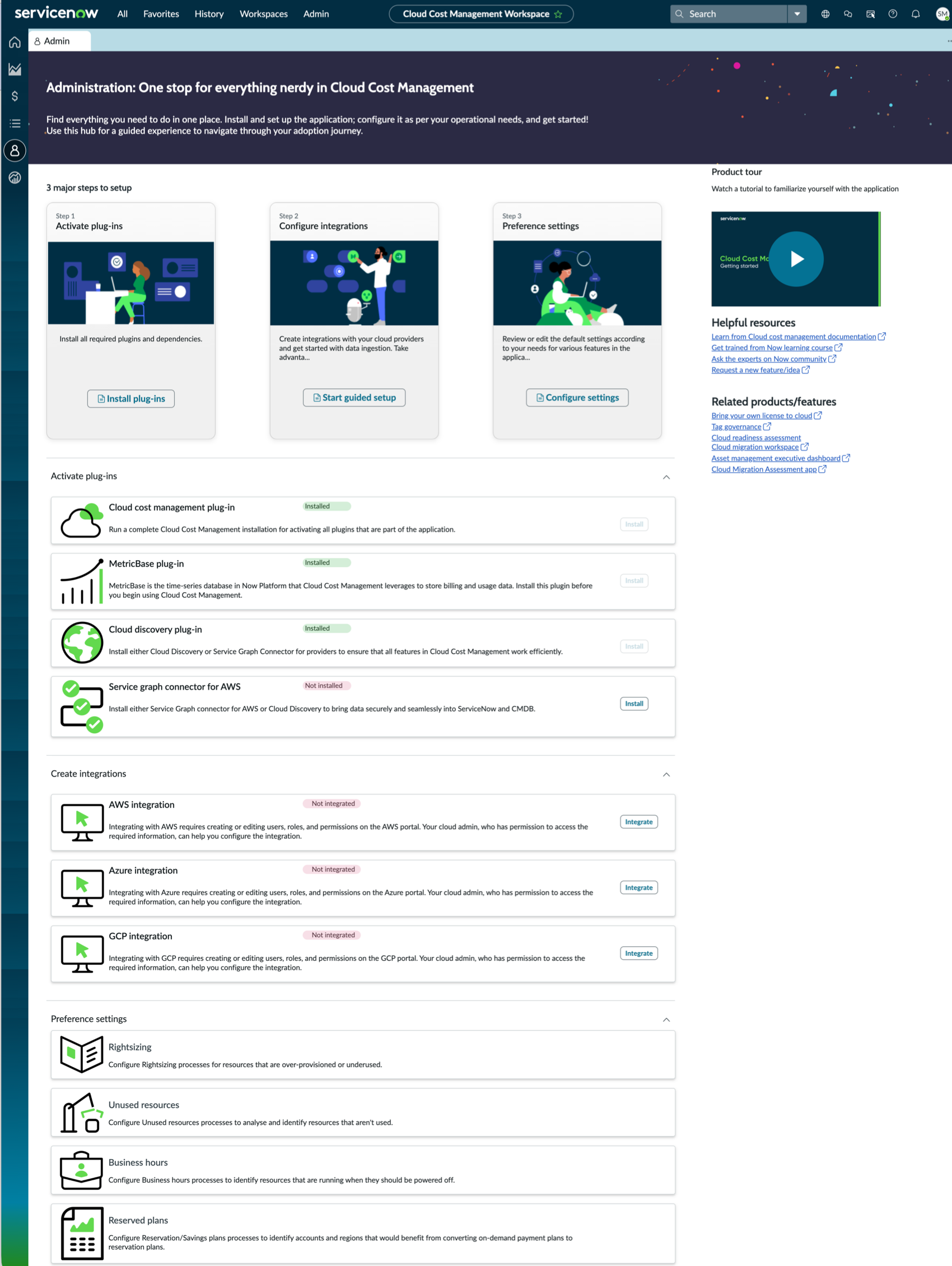952x1266 pixels.
Task: Open the All menu
Action: [x=123, y=14]
